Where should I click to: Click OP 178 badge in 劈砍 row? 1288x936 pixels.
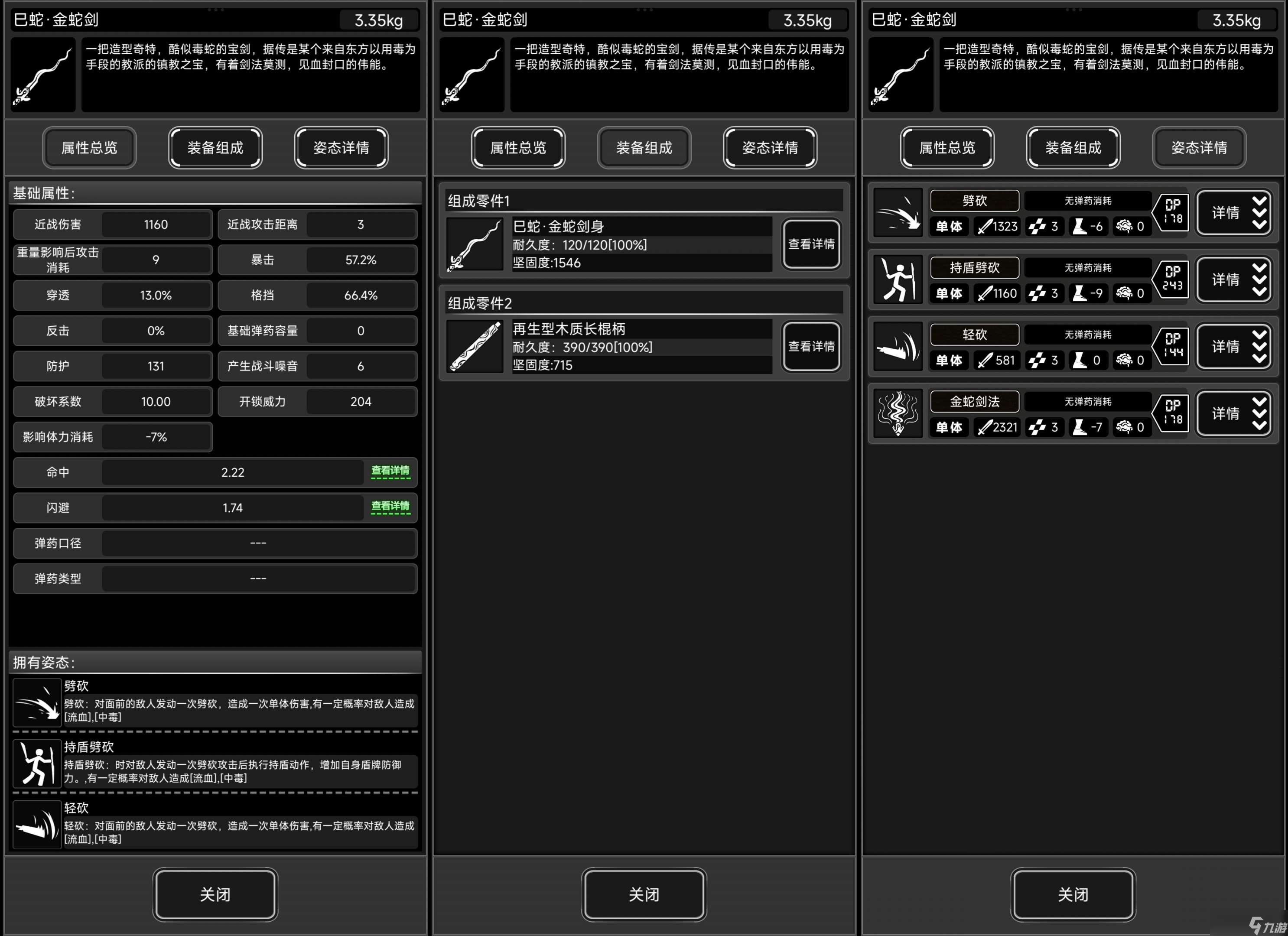[x=1171, y=212]
